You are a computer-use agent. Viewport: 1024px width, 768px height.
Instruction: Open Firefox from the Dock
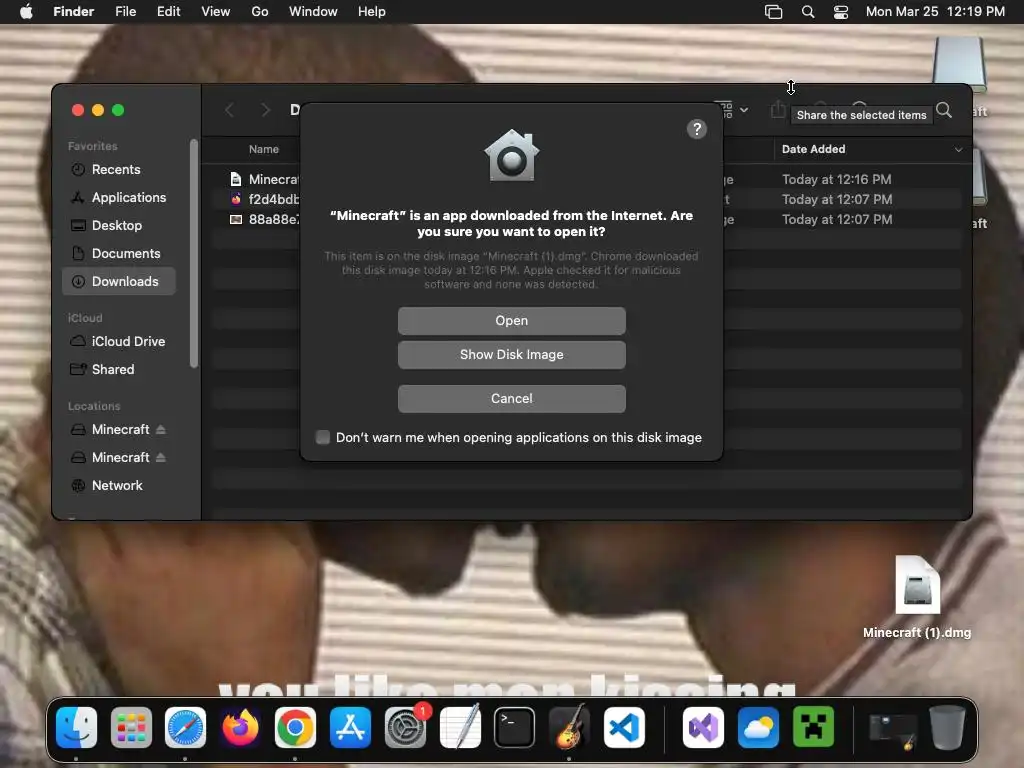click(240, 727)
